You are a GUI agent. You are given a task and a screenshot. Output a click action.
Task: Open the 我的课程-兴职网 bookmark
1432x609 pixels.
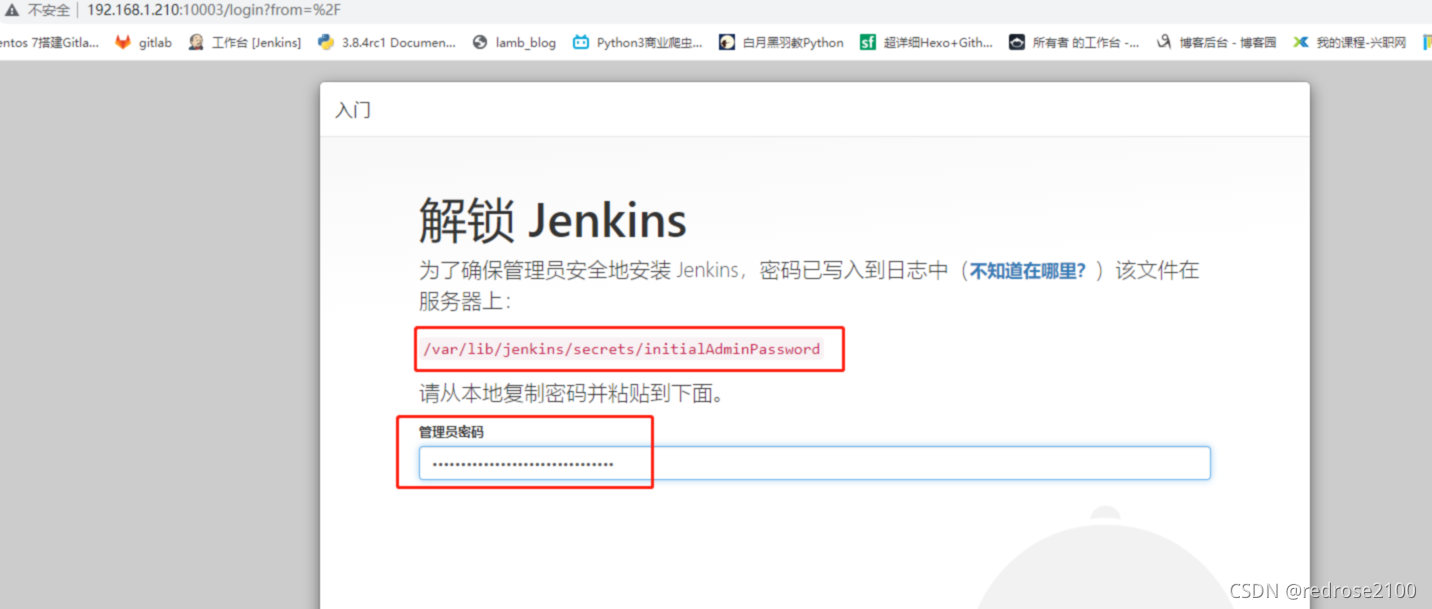coord(1361,43)
